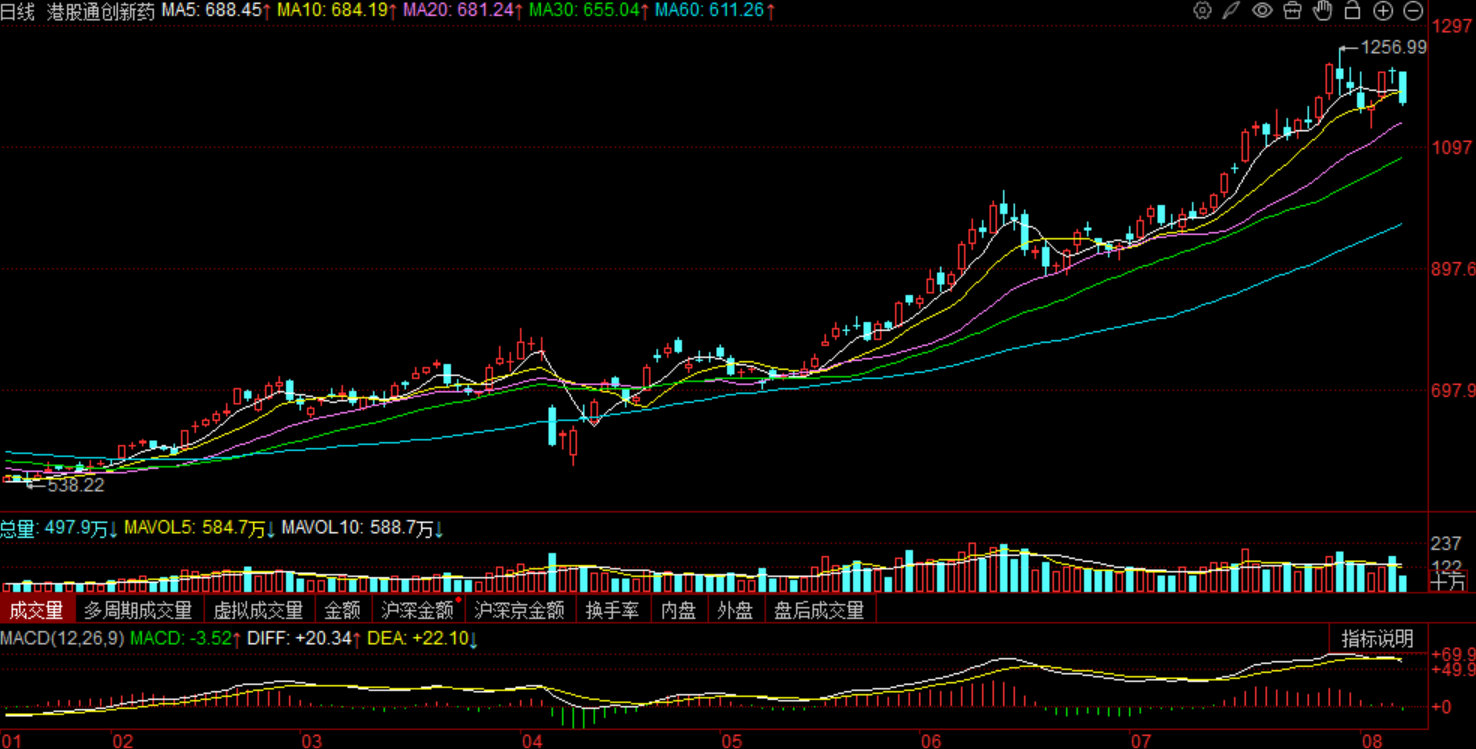This screenshot has height=749, width=1476.
Task: Select the 成交量 indicator tab
Action: coord(37,609)
